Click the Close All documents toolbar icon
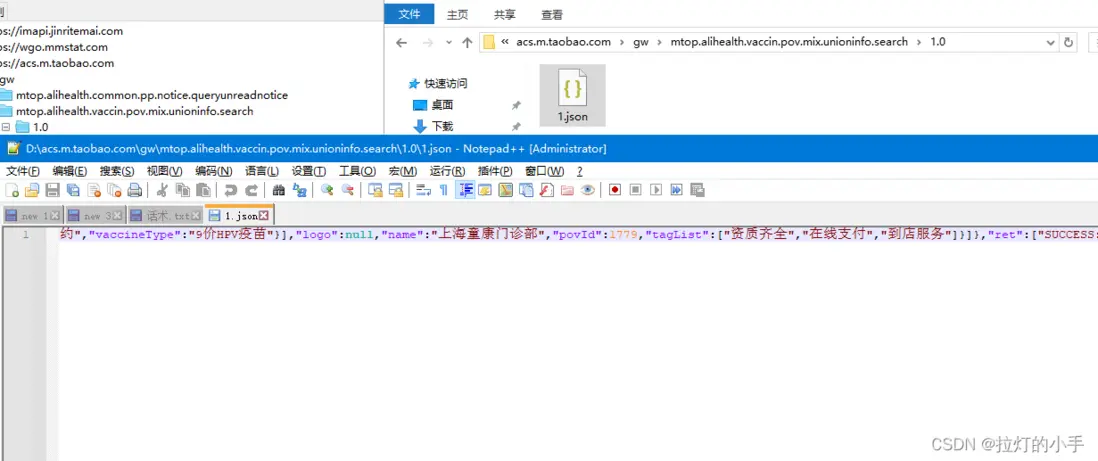1098x461 pixels. pyautogui.click(x=114, y=190)
